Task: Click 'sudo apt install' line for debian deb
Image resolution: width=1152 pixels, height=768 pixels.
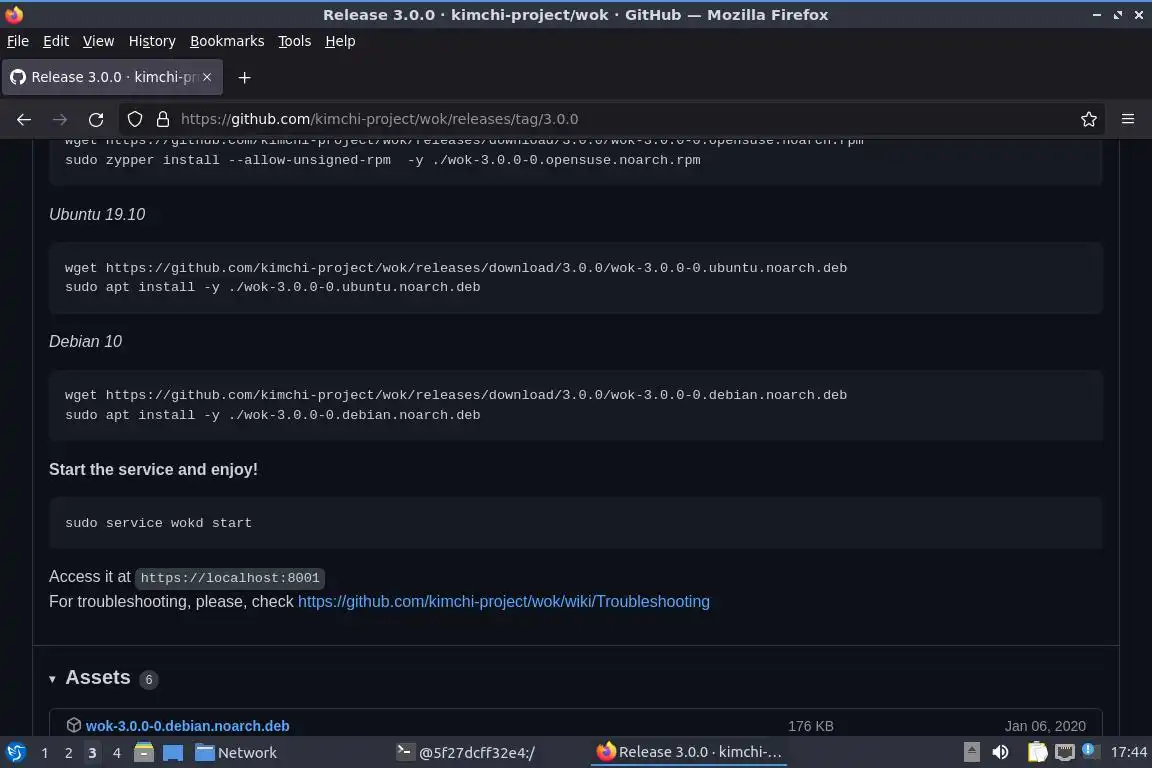Action: [x=273, y=414]
